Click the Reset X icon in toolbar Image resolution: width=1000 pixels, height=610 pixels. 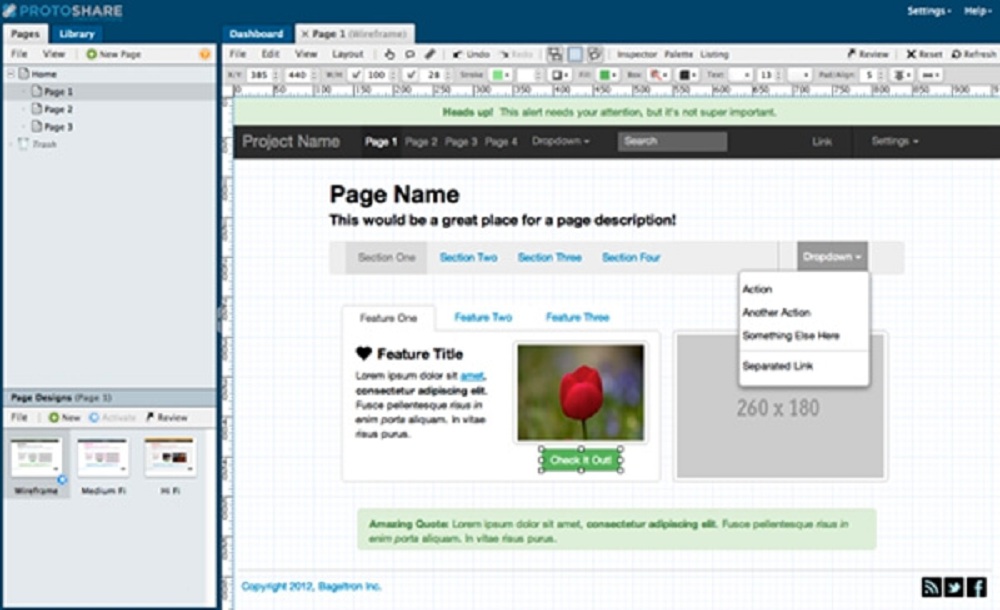tap(911, 54)
